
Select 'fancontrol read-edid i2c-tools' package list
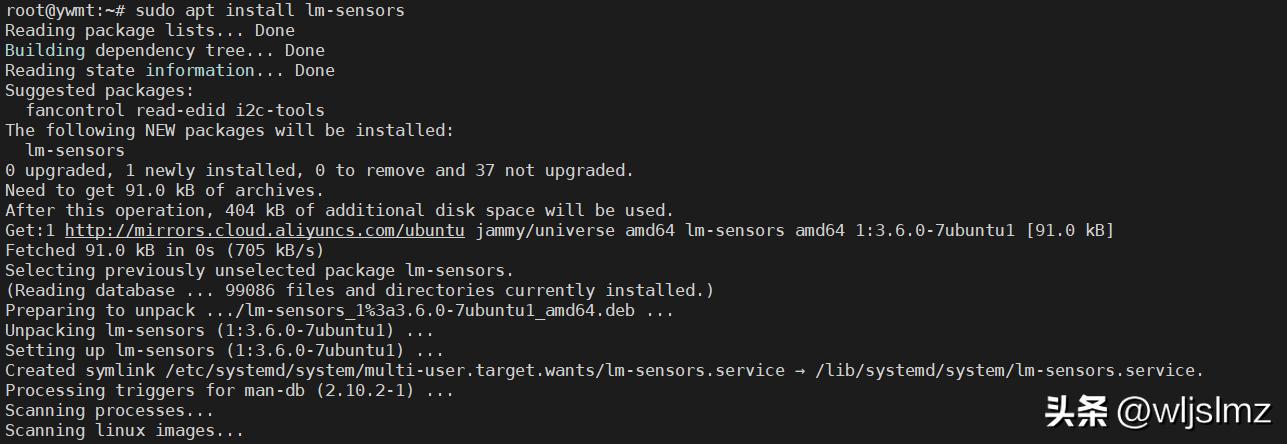click(x=175, y=110)
